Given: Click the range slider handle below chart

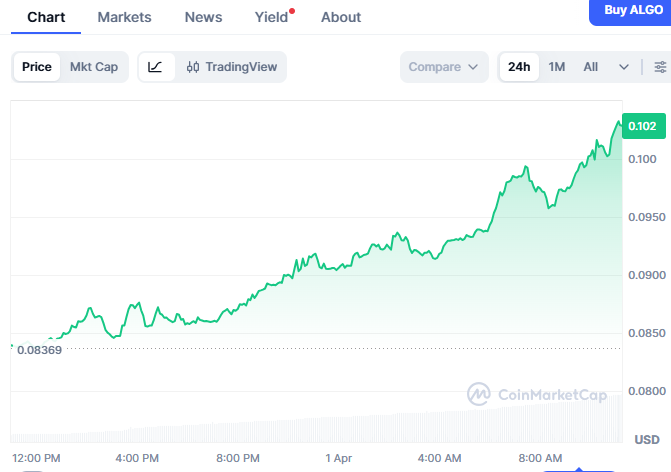Looking at the screenshot, I should pos(580,466).
